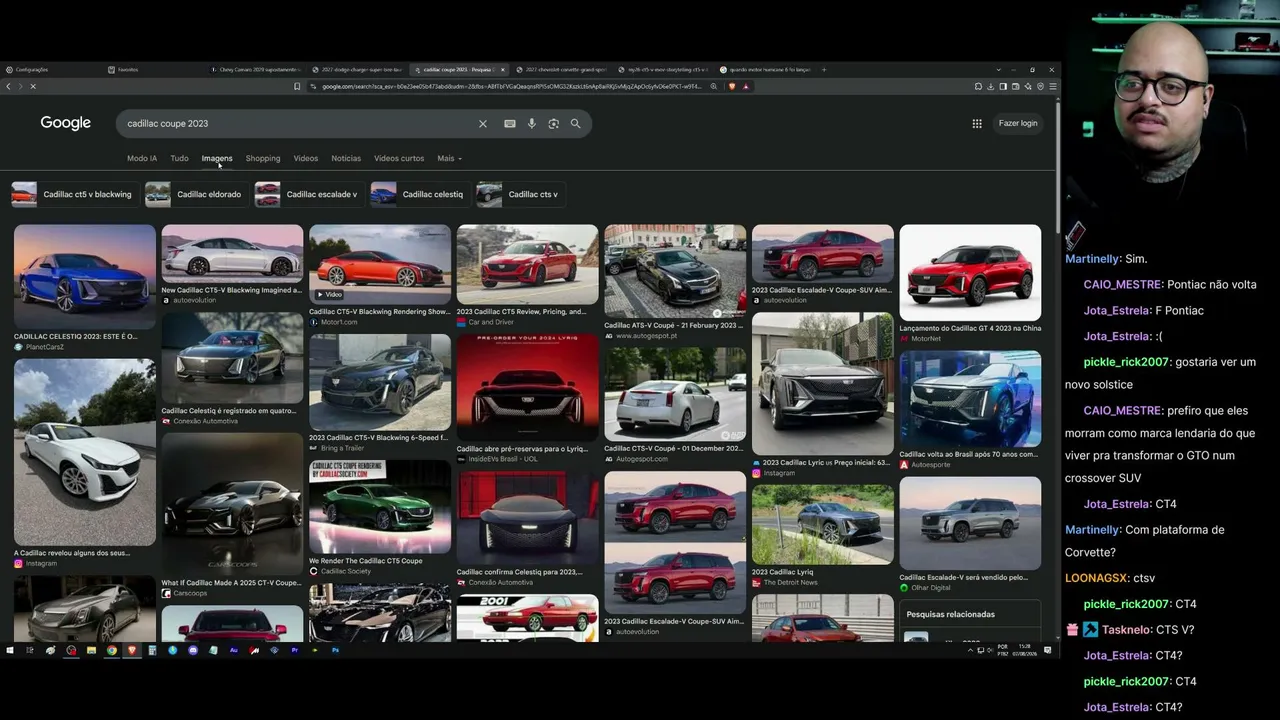Open the Cadillac CTS-V Coupé 01 December image

pos(675,394)
